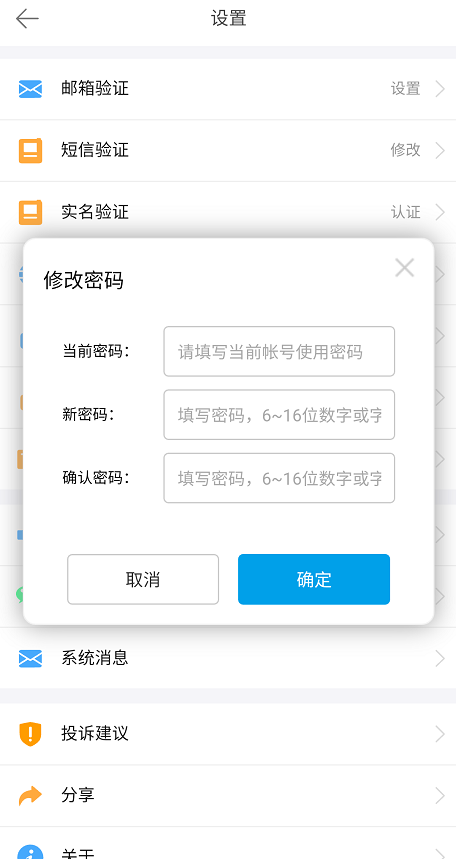
Task: Focus the 当前密码 input field
Action: (x=279, y=351)
